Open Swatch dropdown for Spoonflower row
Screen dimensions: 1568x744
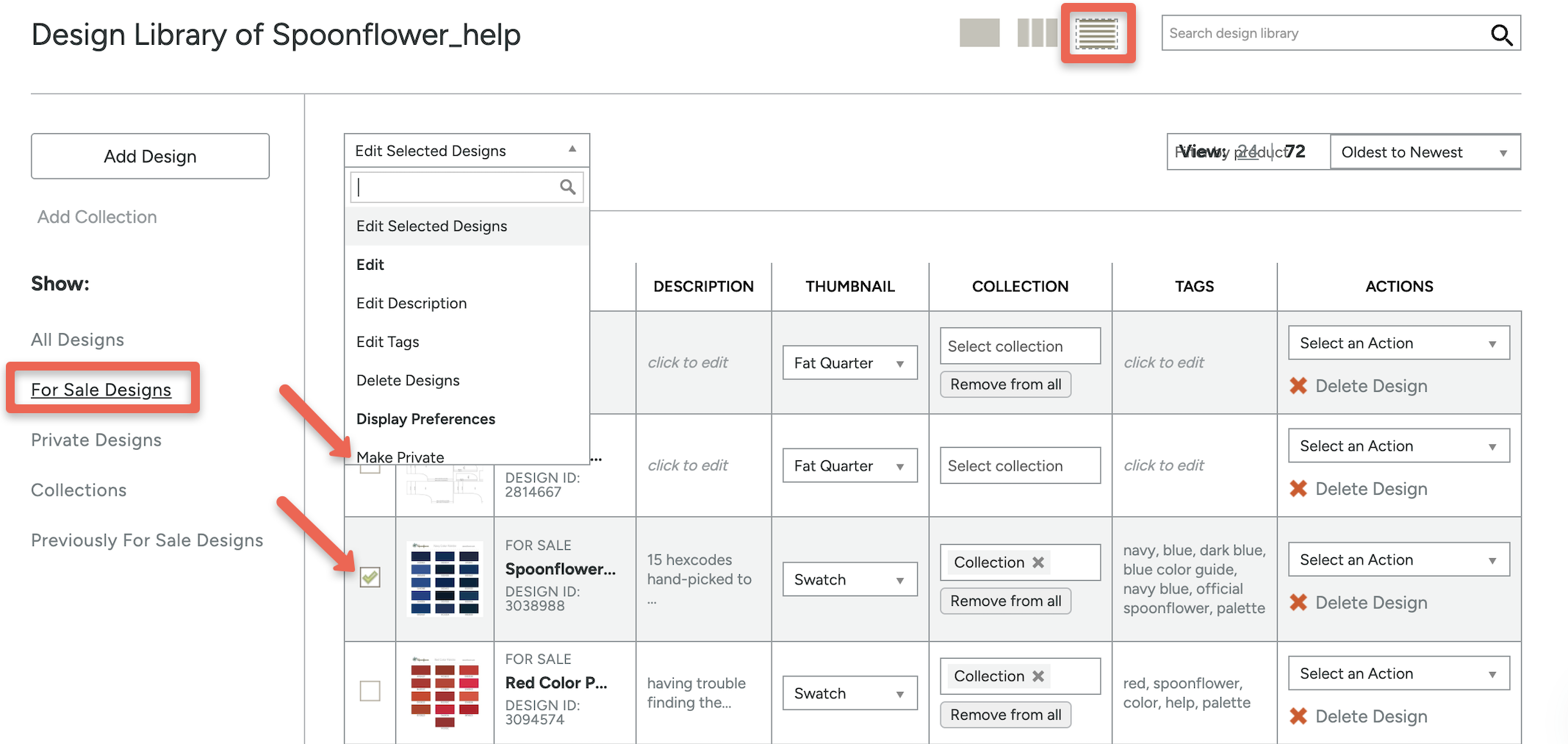pyautogui.click(x=850, y=580)
